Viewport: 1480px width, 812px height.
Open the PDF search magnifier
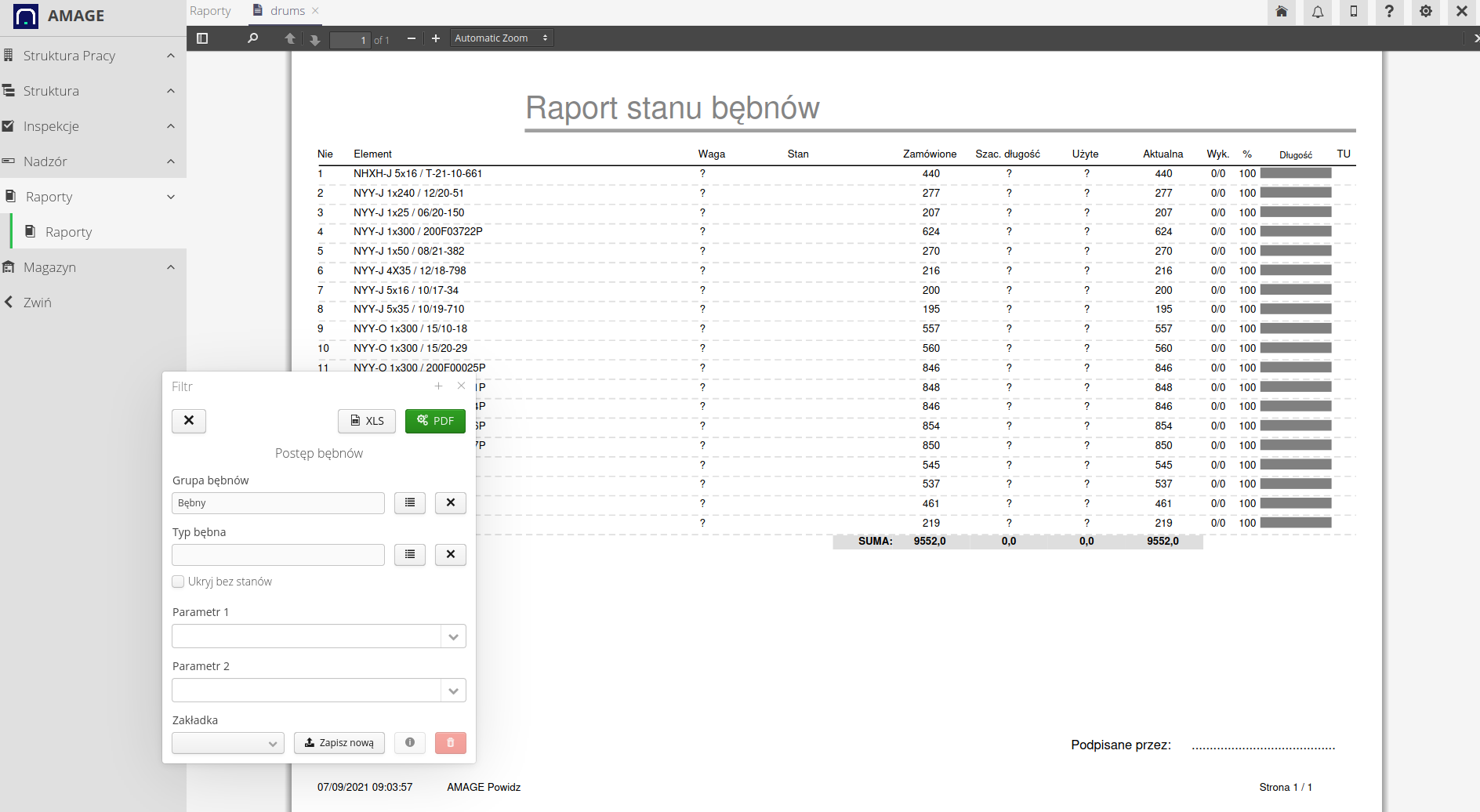(x=252, y=38)
